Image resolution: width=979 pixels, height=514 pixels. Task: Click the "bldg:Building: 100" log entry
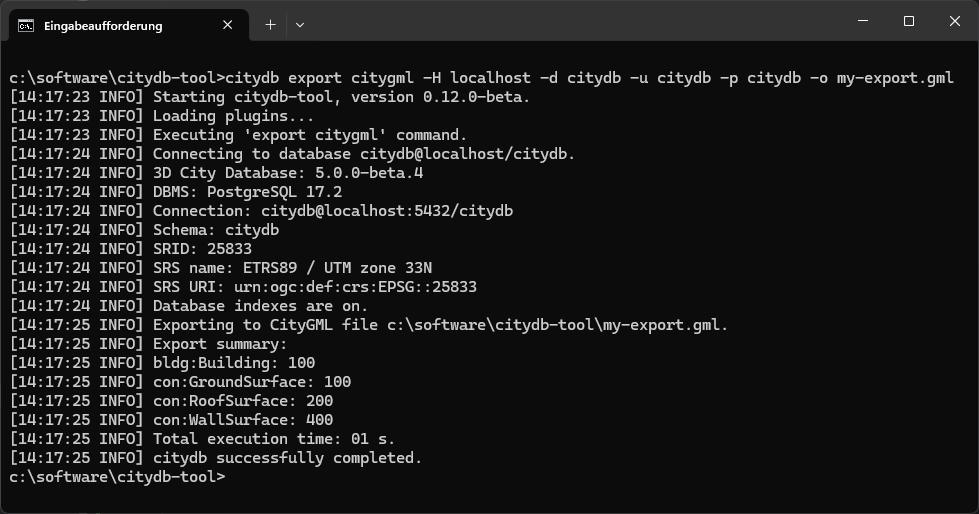click(x=233, y=363)
